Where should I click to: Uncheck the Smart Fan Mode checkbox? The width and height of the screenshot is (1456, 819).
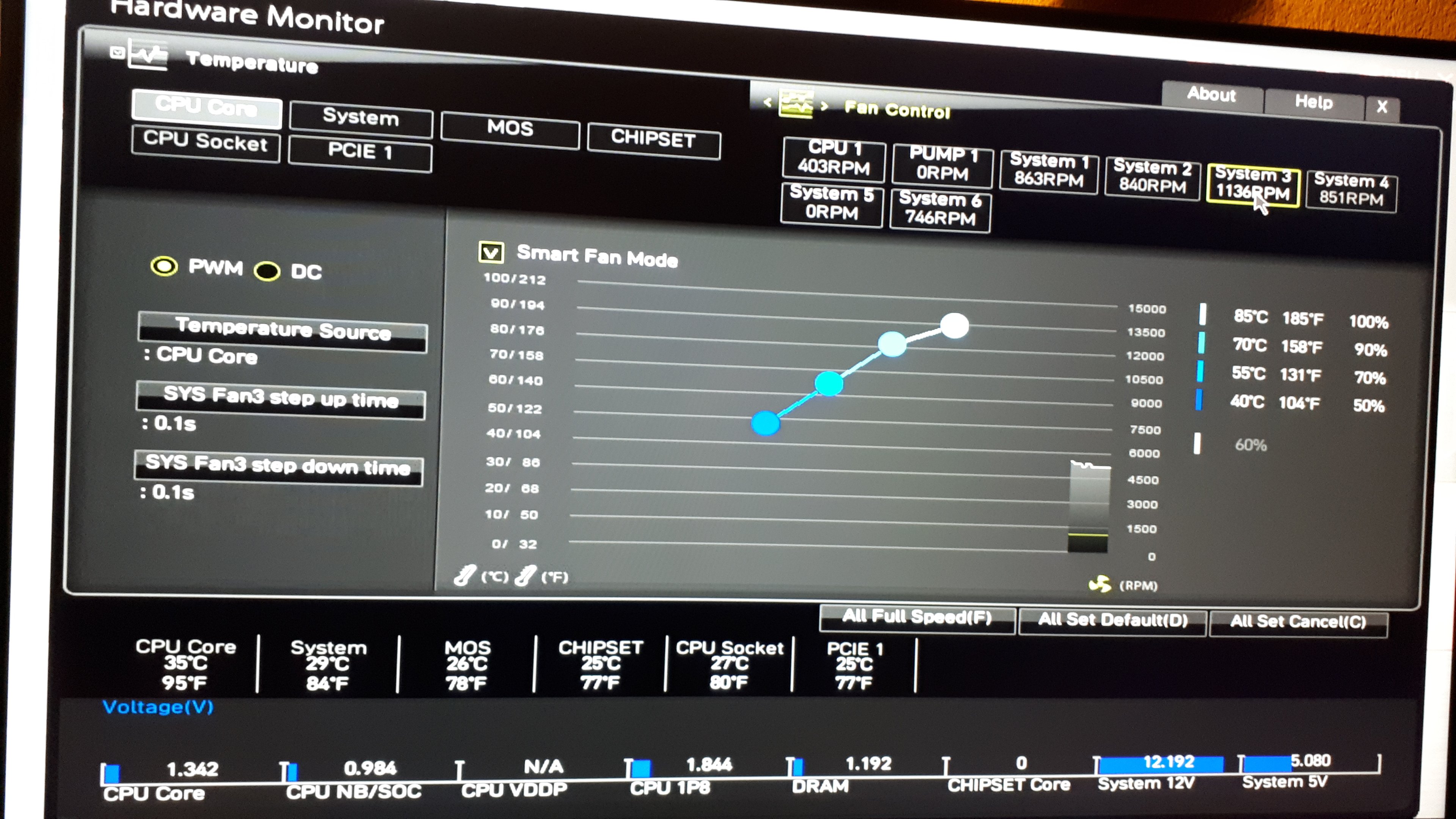(x=491, y=252)
